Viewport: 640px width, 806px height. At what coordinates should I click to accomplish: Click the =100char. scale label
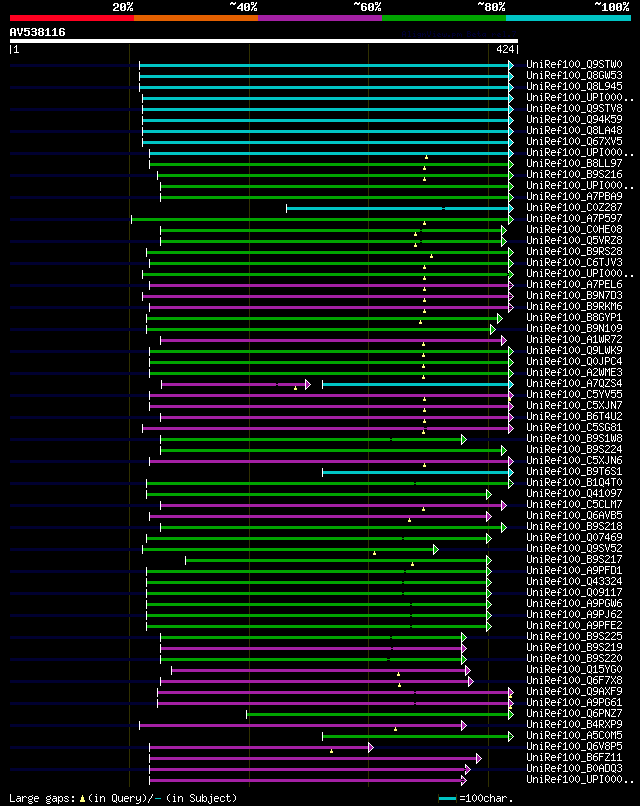point(485,798)
